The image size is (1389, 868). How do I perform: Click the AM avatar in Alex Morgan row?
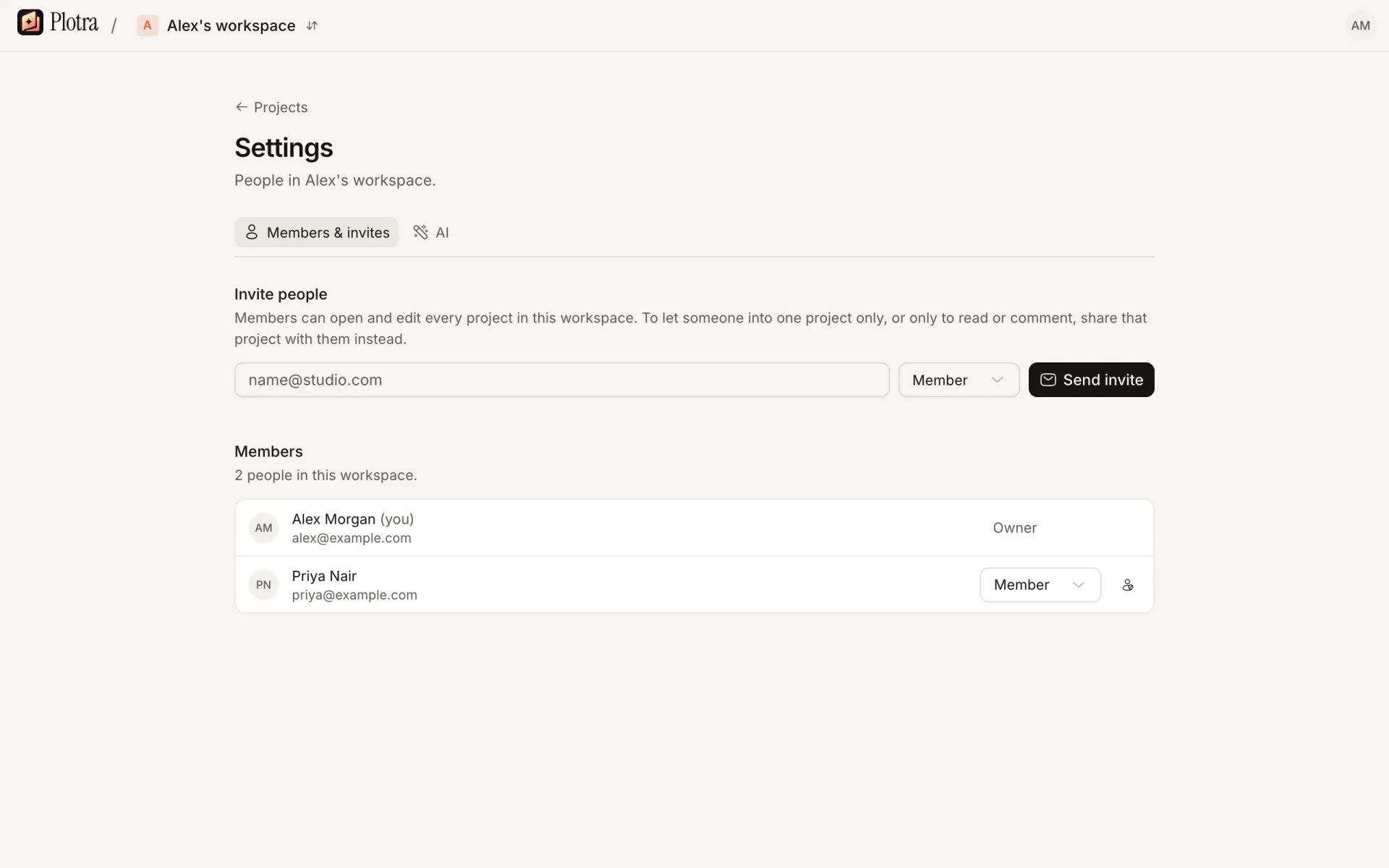click(x=263, y=528)
